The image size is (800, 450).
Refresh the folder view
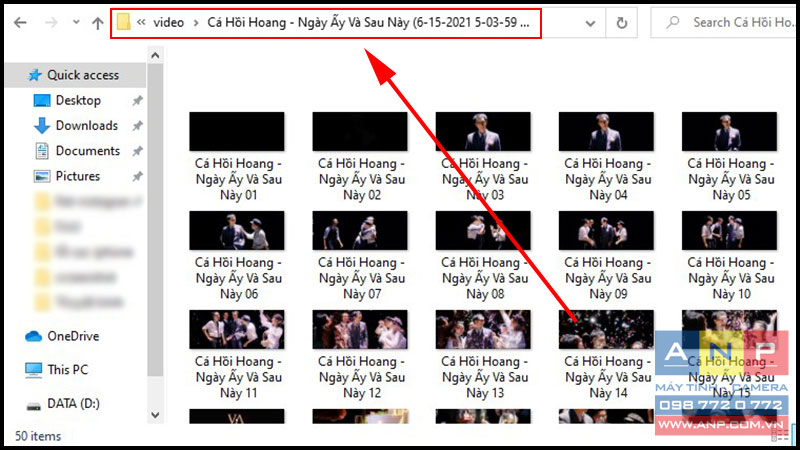tap(621, 23)
